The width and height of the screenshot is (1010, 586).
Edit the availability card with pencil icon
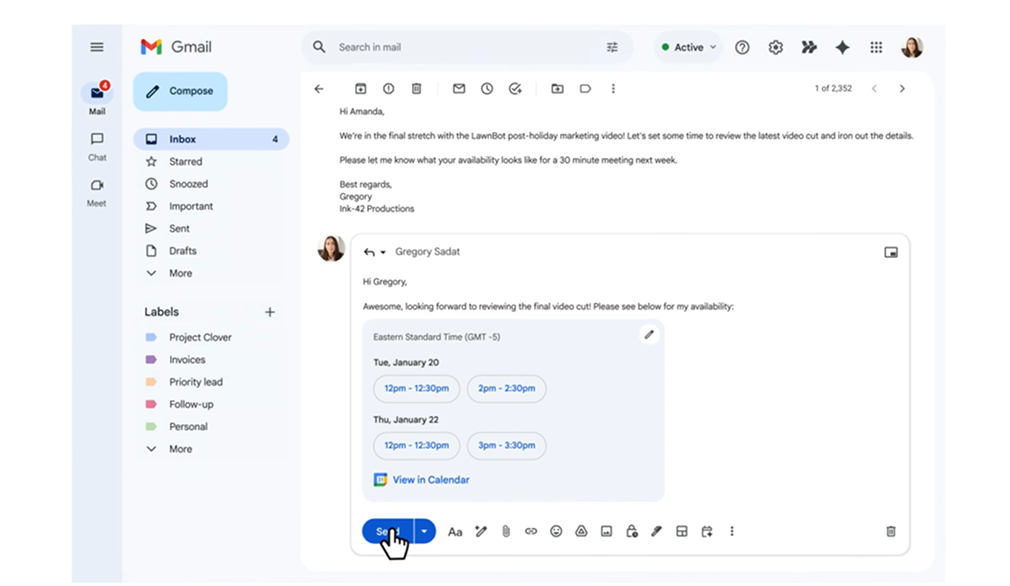coord(649,335)
